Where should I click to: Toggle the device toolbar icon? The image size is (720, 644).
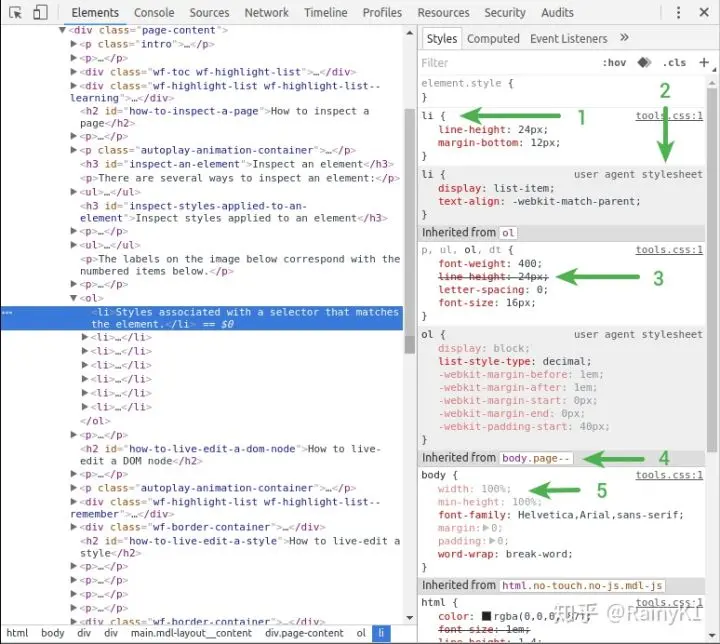tap(40, 12)
